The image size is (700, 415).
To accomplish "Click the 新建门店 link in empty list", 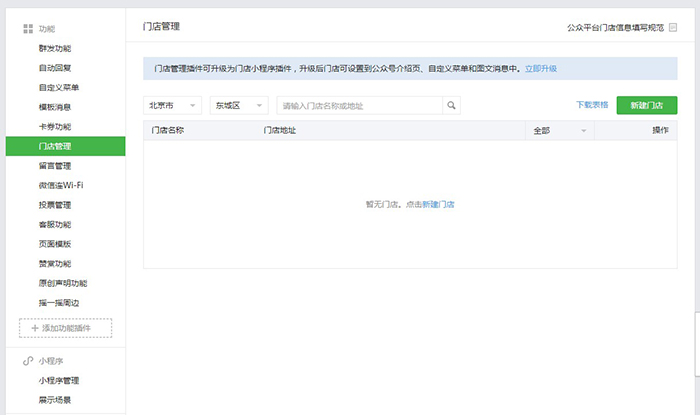I will pos(438,204).
